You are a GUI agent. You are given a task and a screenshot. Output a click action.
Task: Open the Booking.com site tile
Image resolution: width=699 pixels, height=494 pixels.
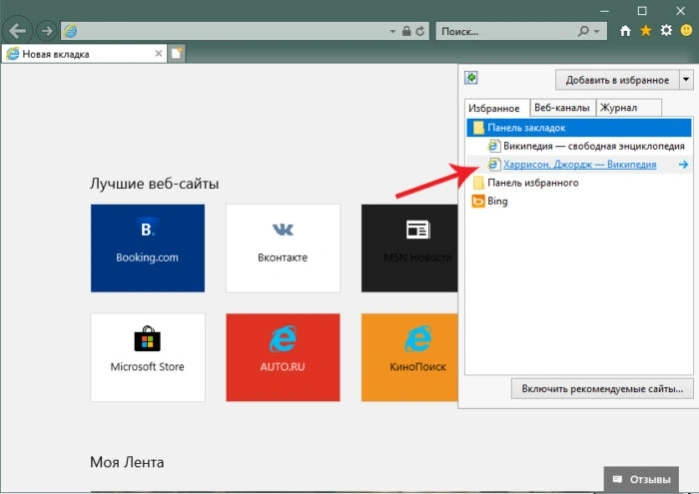[x=148, y=248]
